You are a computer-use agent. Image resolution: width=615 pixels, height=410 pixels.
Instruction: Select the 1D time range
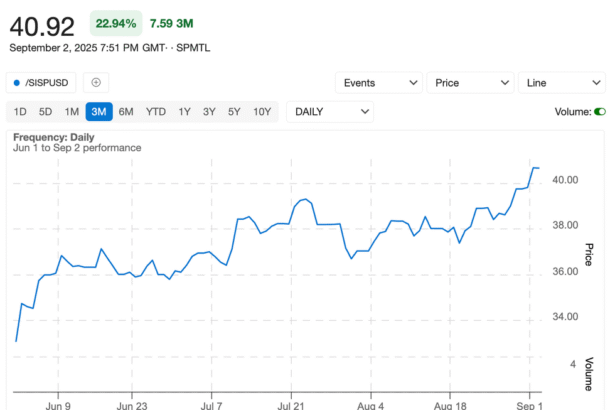tap(18, 111)
